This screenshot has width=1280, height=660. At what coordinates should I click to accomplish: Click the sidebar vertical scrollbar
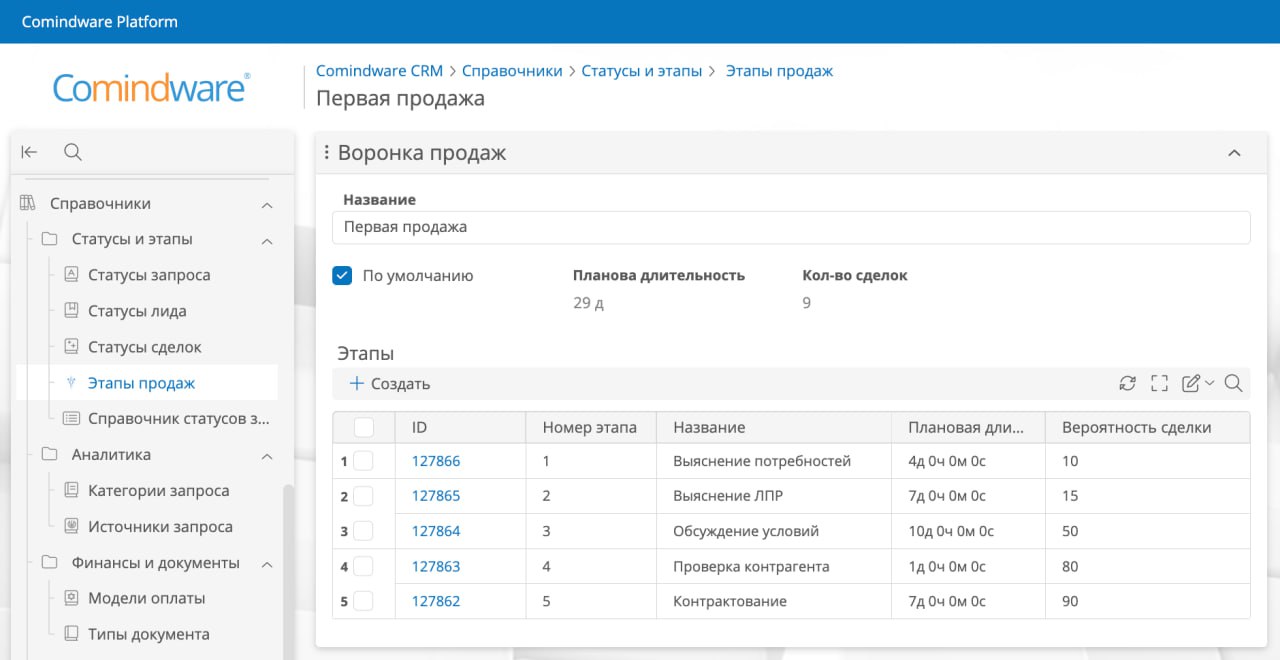point(288,570)
